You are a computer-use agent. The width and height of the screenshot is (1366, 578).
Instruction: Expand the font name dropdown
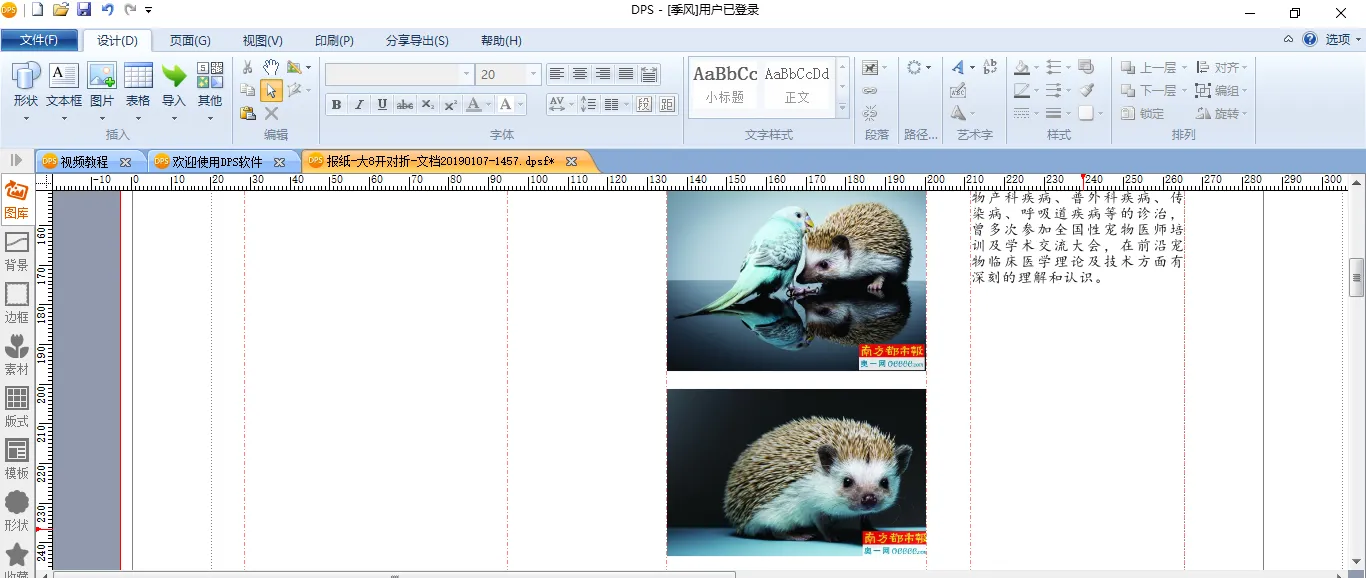(x=466, y=75)
